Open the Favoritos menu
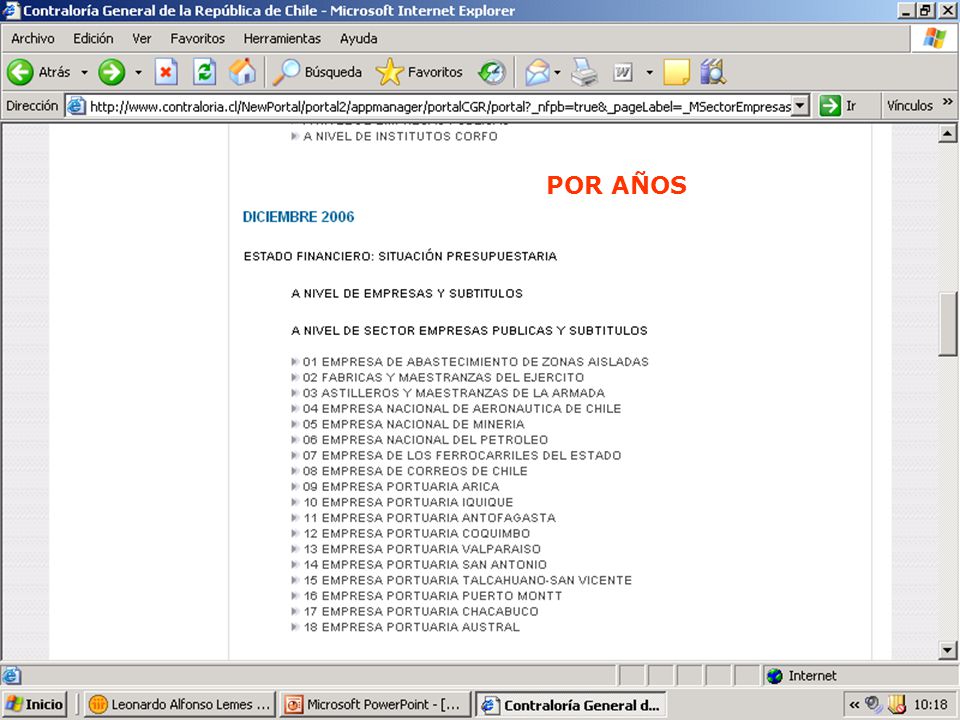Viewport: 960px width, 720px height. pos(197,39)
